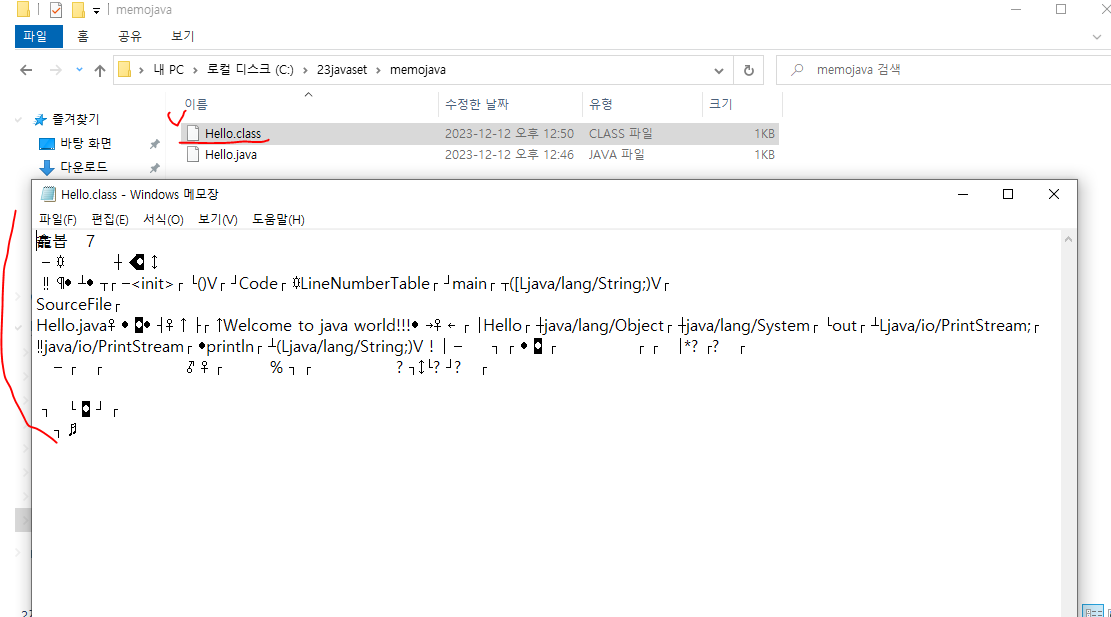Select 'memojava' breadcrumb segment

tap(418, 69)
